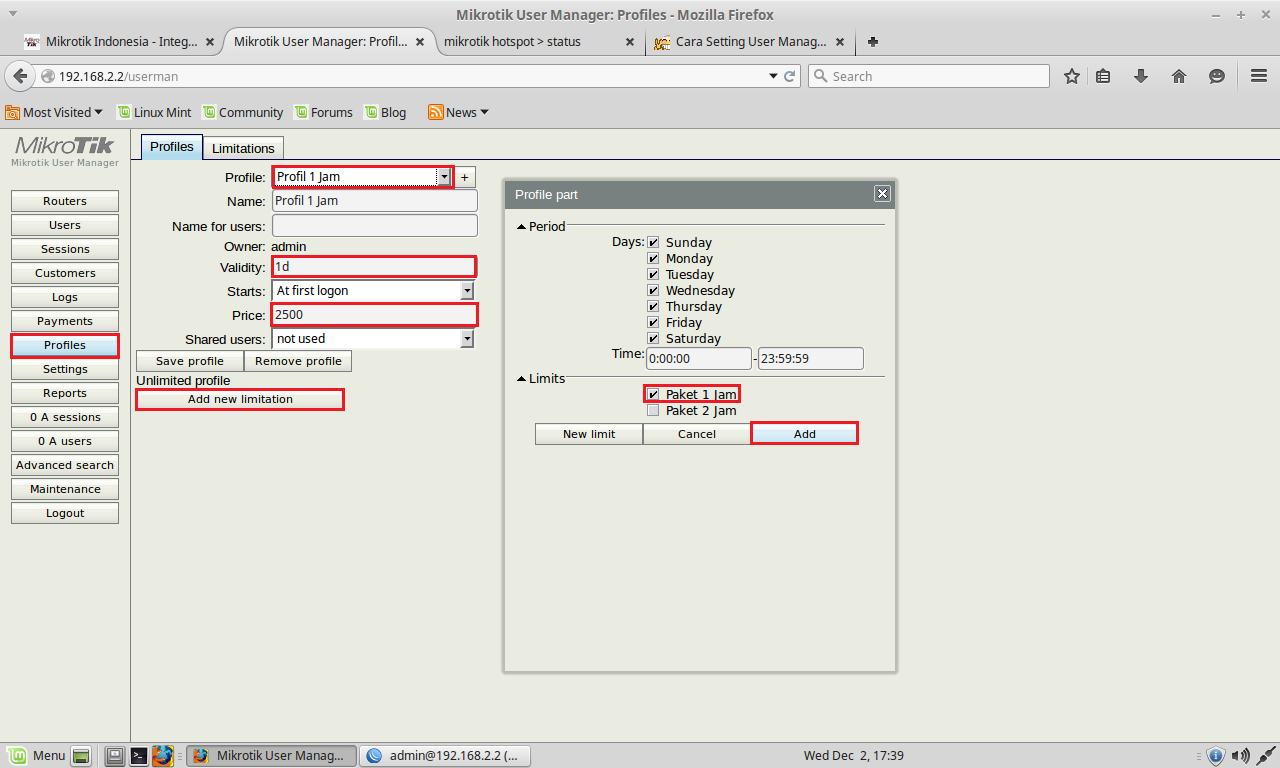The image size is (1280, 768).
Task: Toggle the Saturday checkbox
Action: (x=653, y=338)
